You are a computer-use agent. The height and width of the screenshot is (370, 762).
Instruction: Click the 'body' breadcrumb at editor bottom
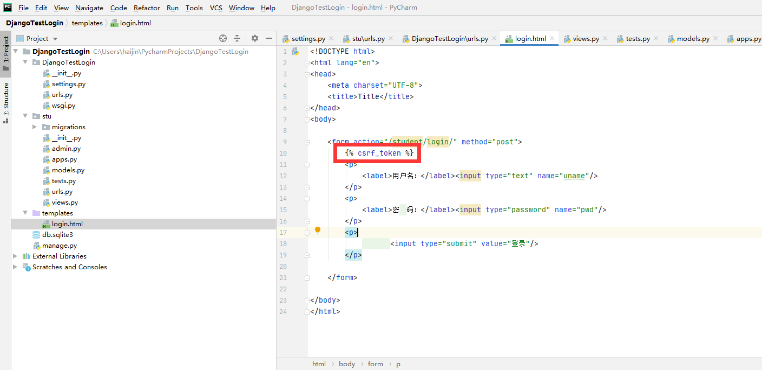(x=347, y=364)
